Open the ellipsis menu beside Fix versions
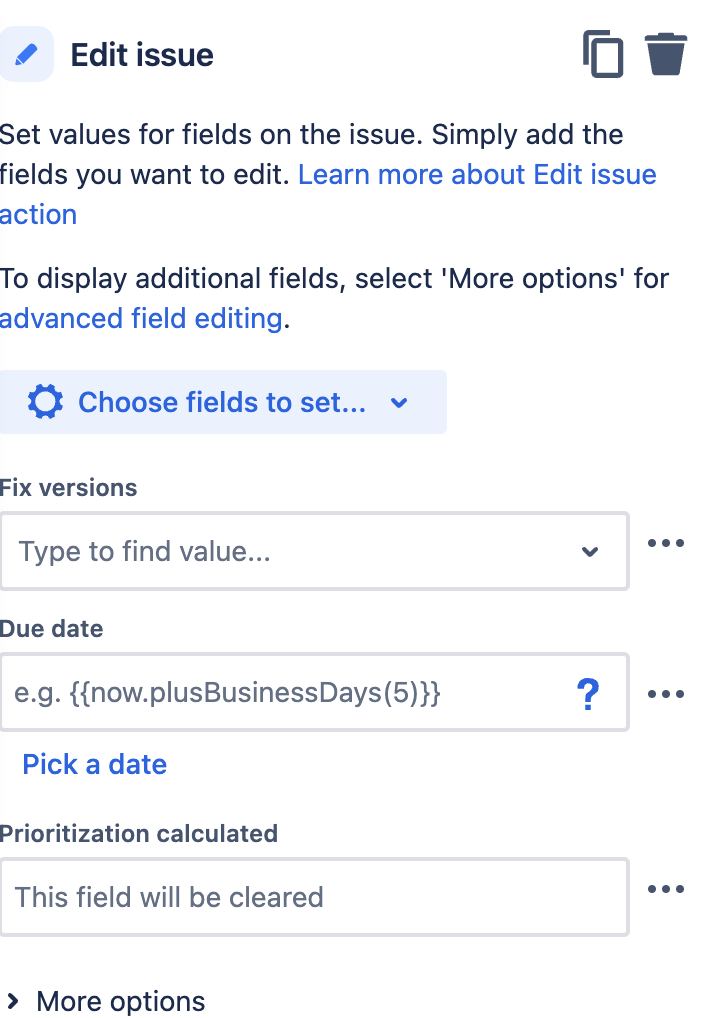Screen dimensions: 724x1018 click(666, 542)
